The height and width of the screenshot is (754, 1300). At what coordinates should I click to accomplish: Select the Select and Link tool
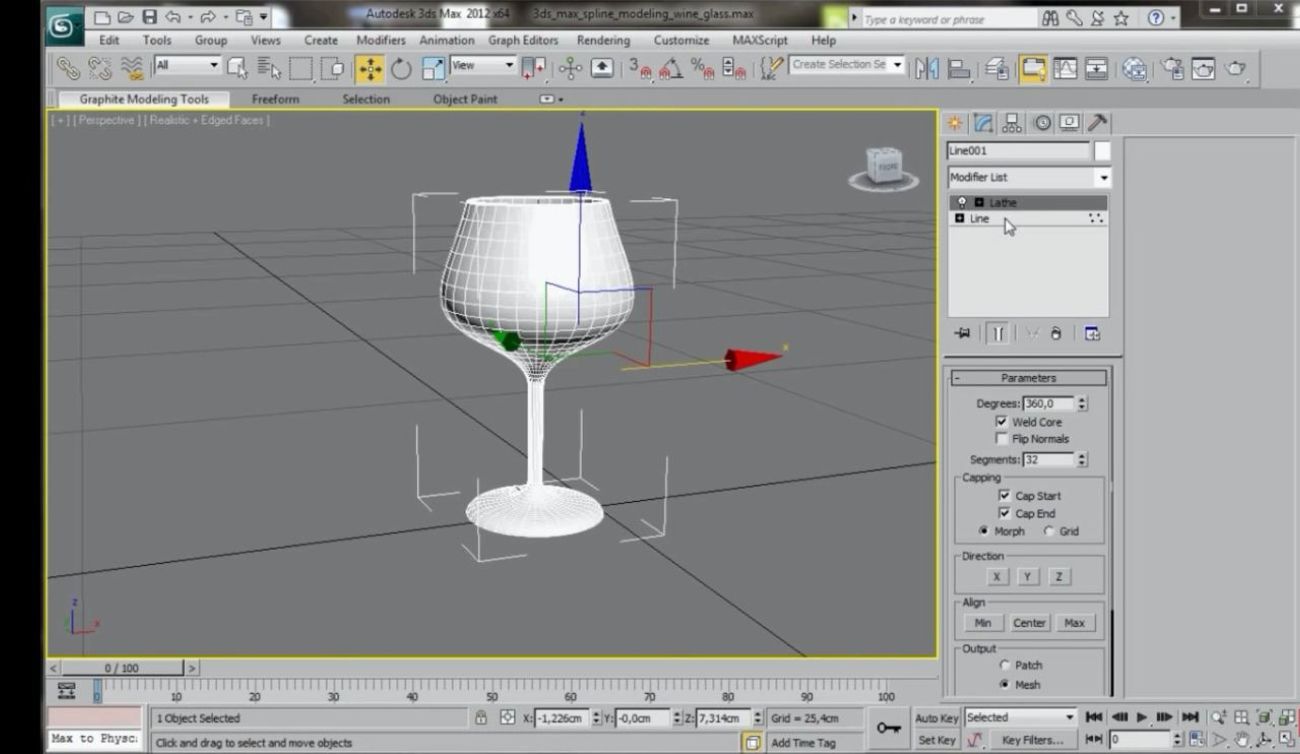click(x=68, y=68)
